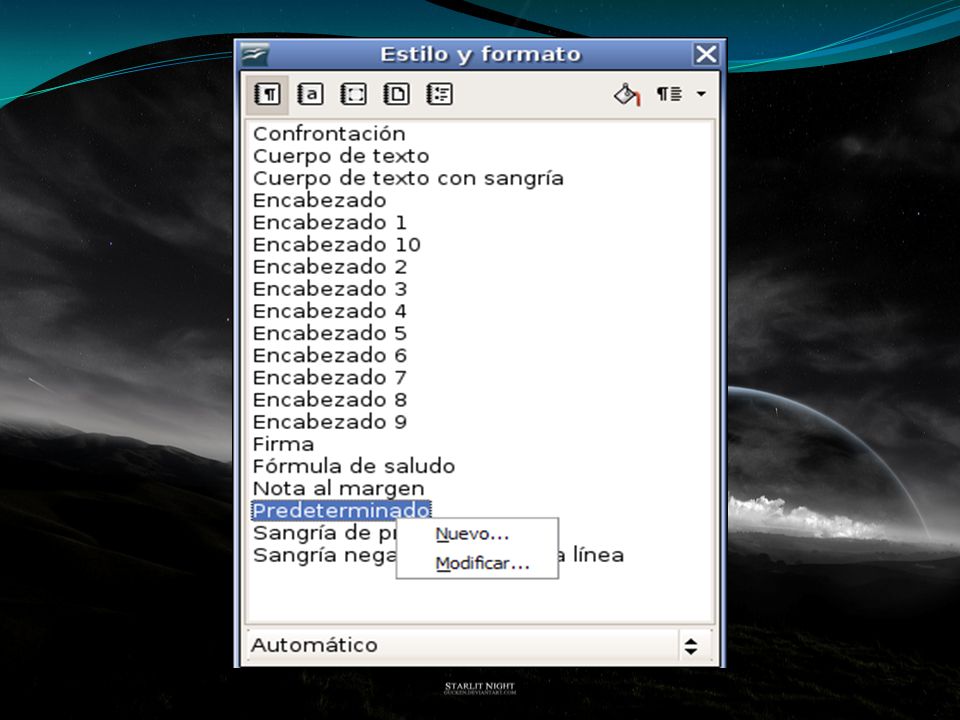Activate Fill Format Mode paint bucket

[x=627, y=94]
